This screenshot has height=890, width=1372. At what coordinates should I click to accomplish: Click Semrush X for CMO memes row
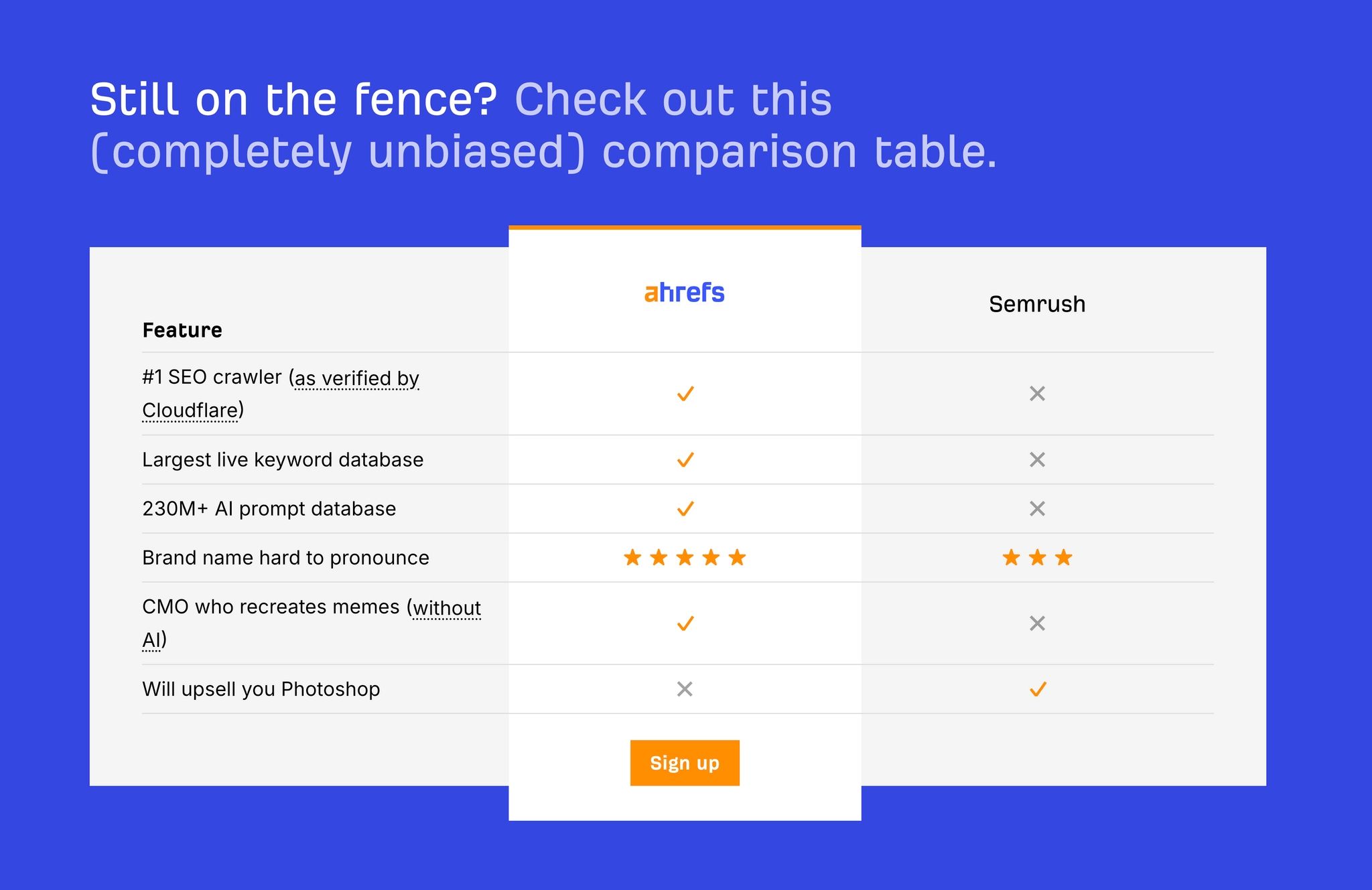tap(1037, 623)
